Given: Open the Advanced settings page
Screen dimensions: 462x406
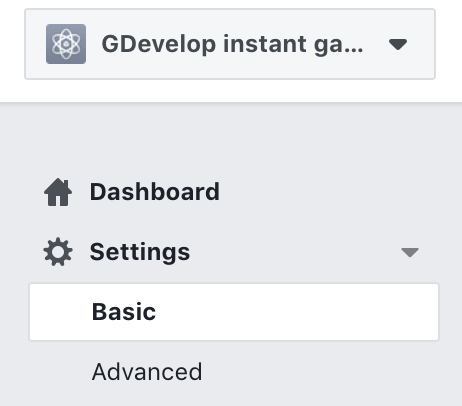Looking at the screenshot, I should (147, 372).
